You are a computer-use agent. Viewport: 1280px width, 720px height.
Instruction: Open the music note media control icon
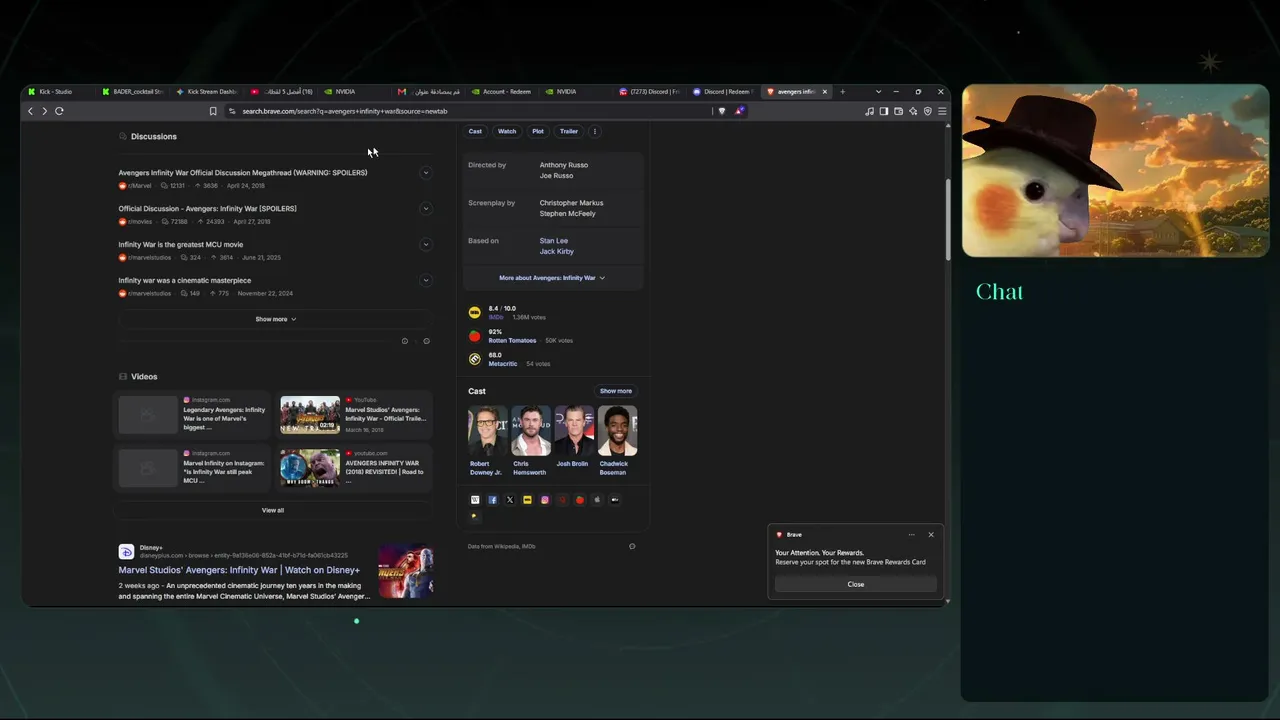(869, 111)
